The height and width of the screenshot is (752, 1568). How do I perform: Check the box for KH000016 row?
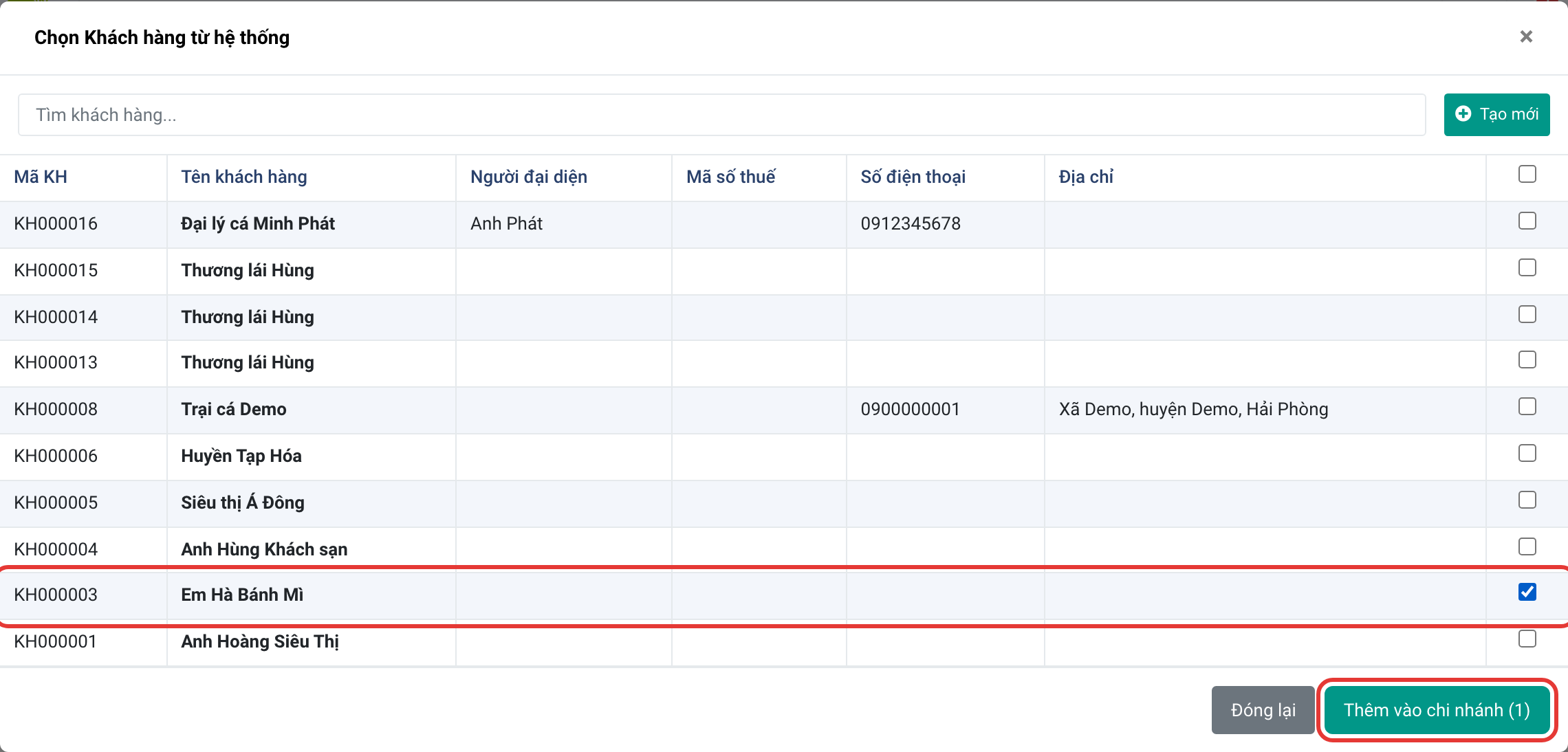point(1527,221)
